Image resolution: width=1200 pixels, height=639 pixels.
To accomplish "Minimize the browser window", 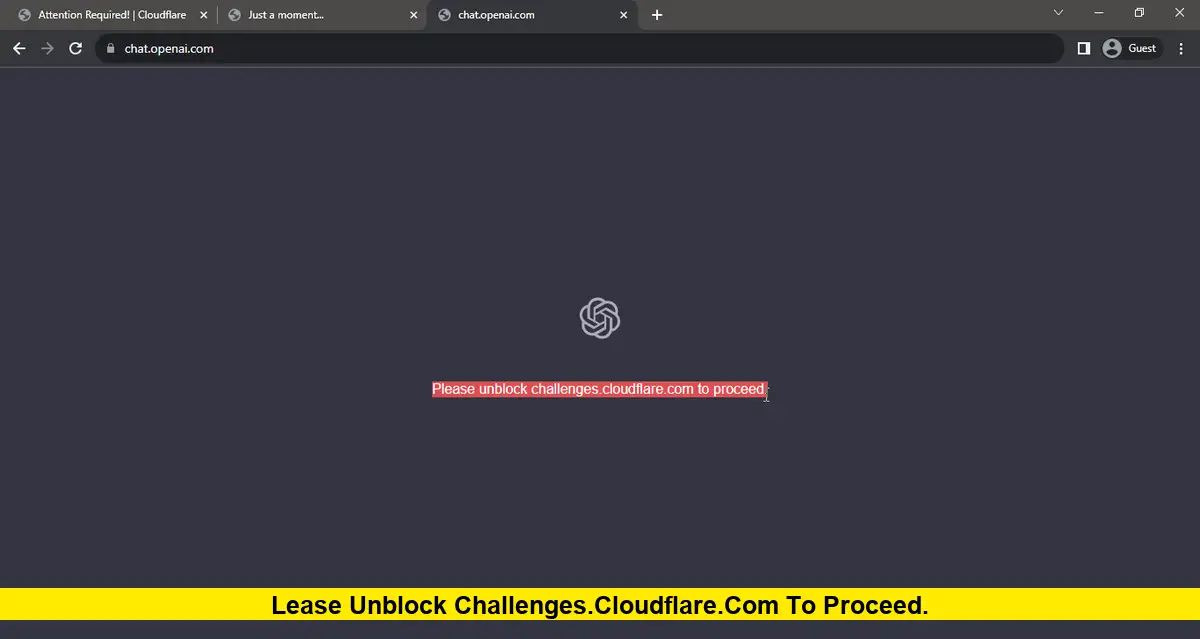I will point(1099,13).
